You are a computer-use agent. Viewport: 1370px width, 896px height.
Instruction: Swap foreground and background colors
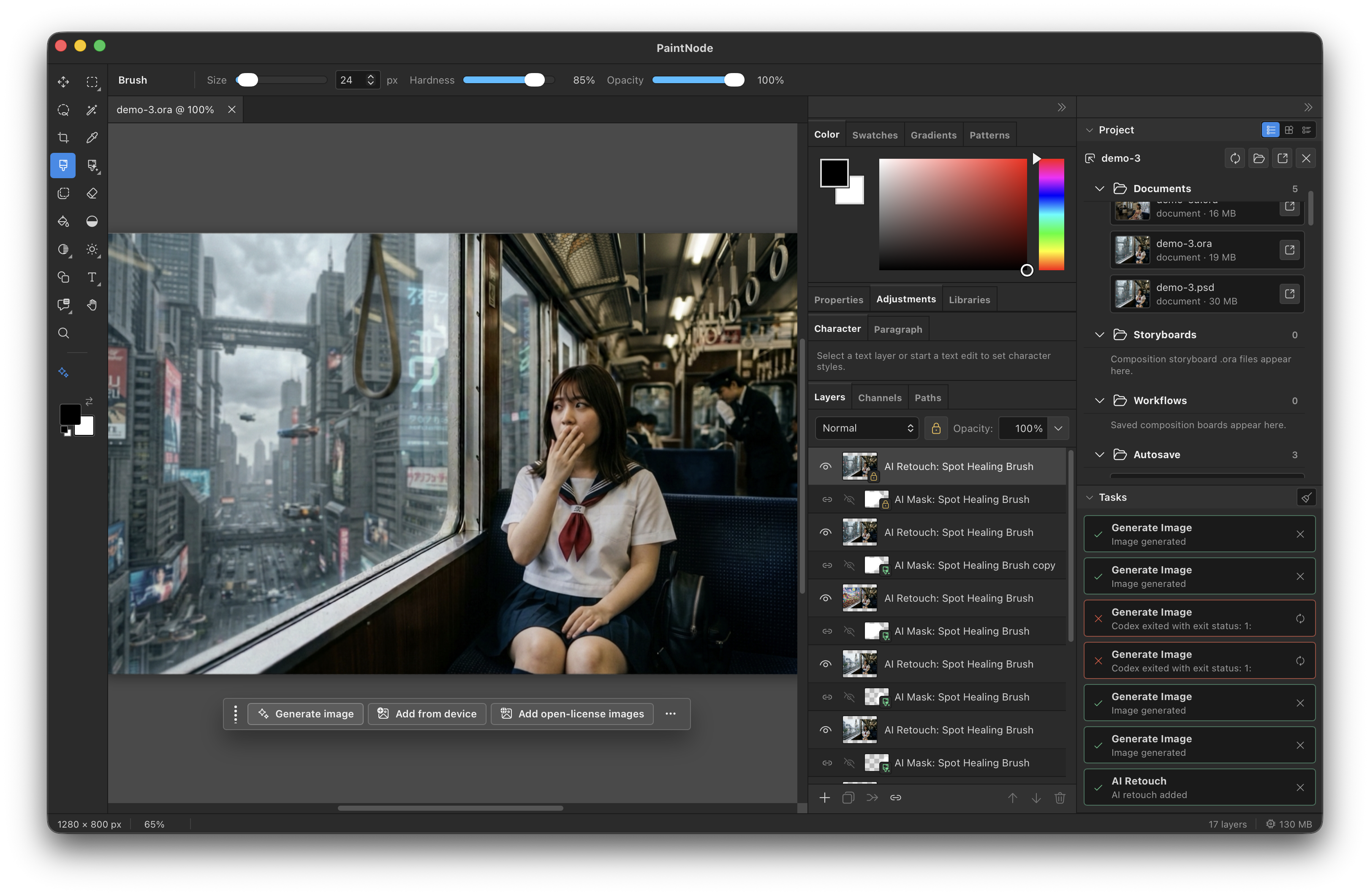[x=89, y=401]
